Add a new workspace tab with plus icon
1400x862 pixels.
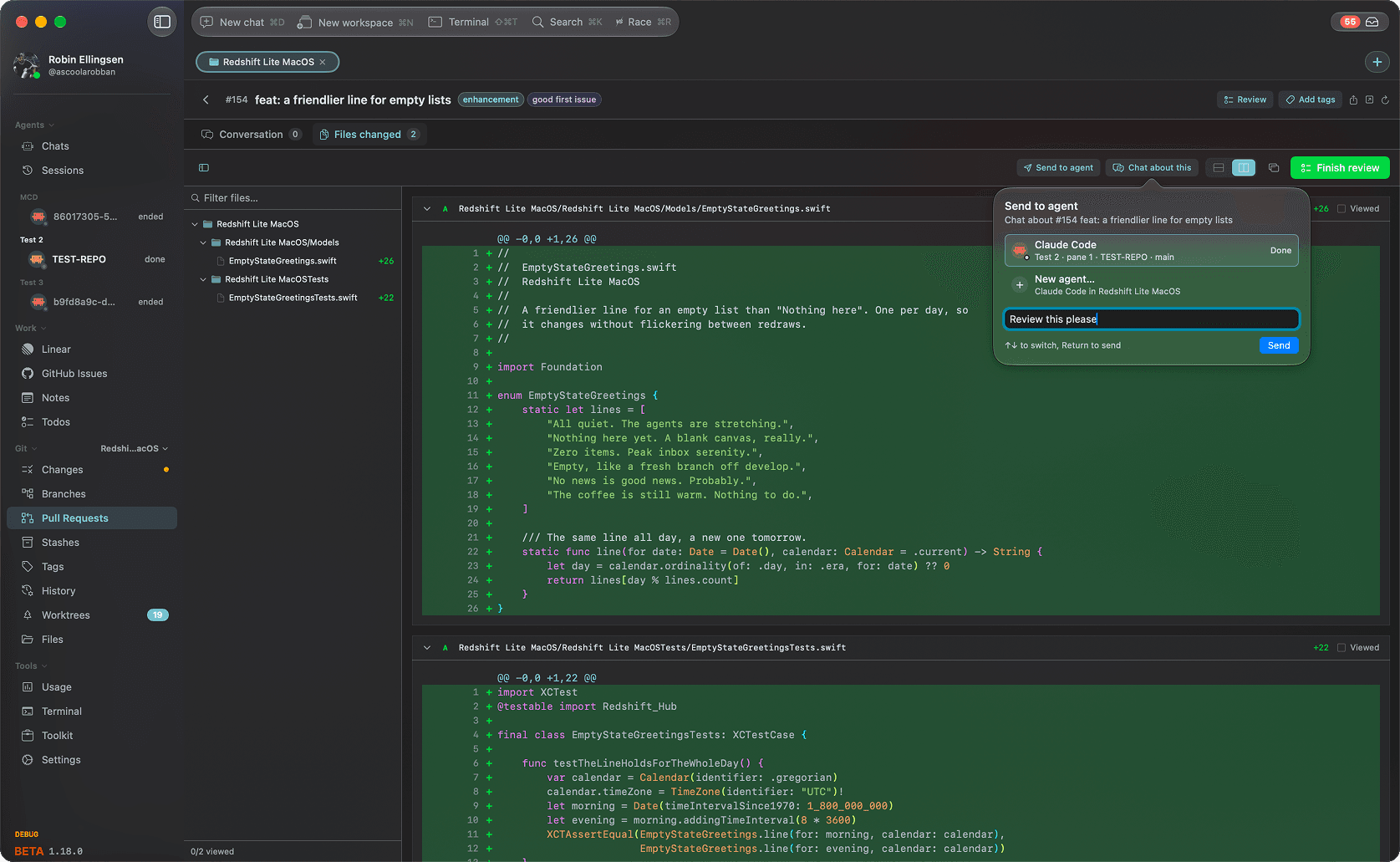[1377, 62]
